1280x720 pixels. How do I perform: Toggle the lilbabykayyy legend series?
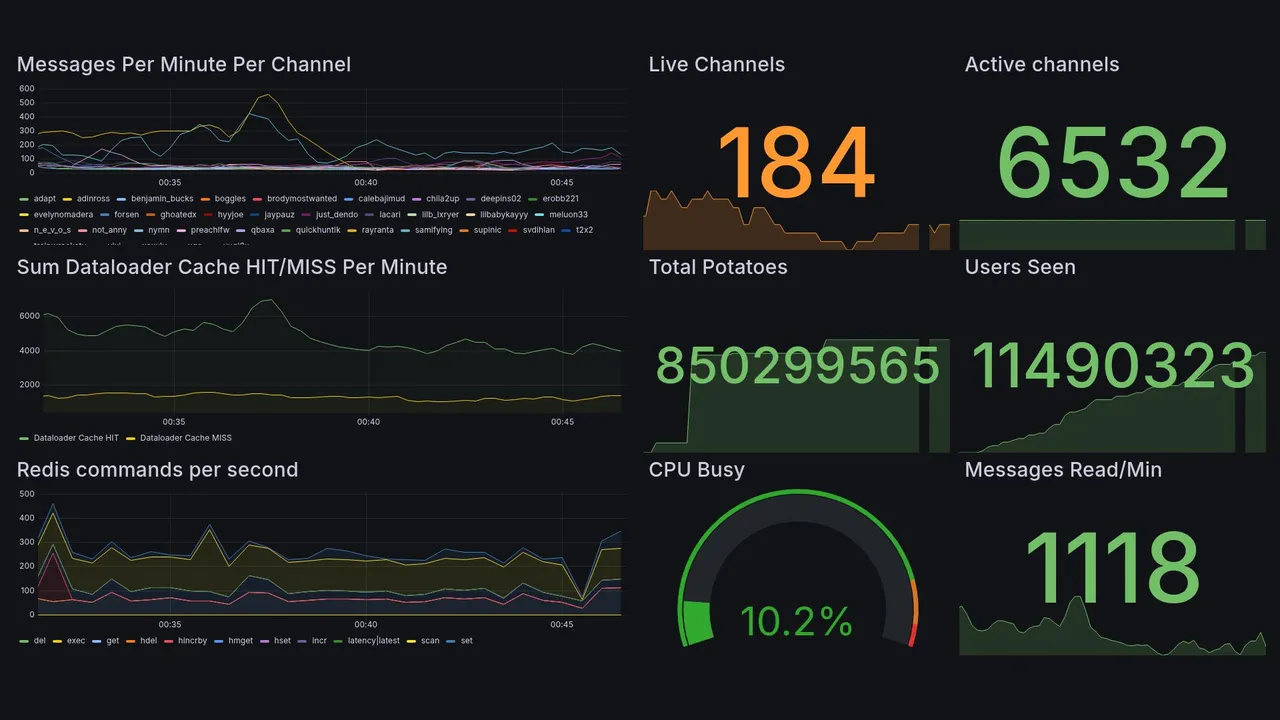[504, 214]
